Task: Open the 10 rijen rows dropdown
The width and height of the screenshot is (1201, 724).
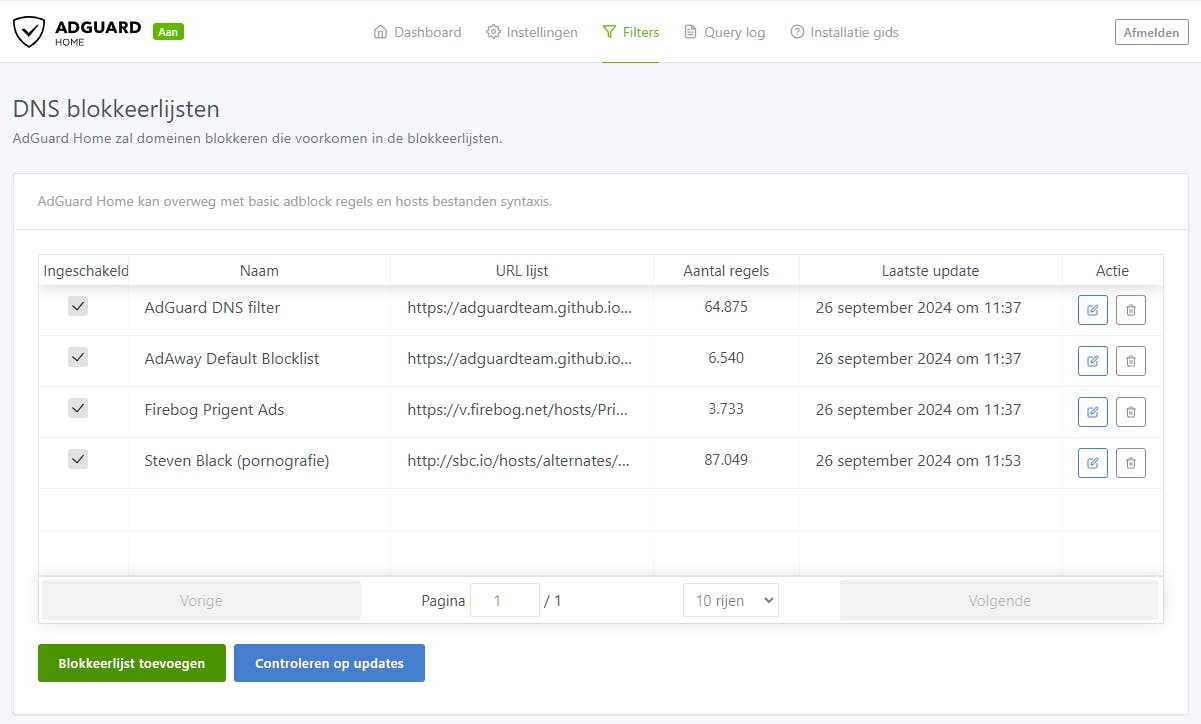Action: (x=731, y=600)
